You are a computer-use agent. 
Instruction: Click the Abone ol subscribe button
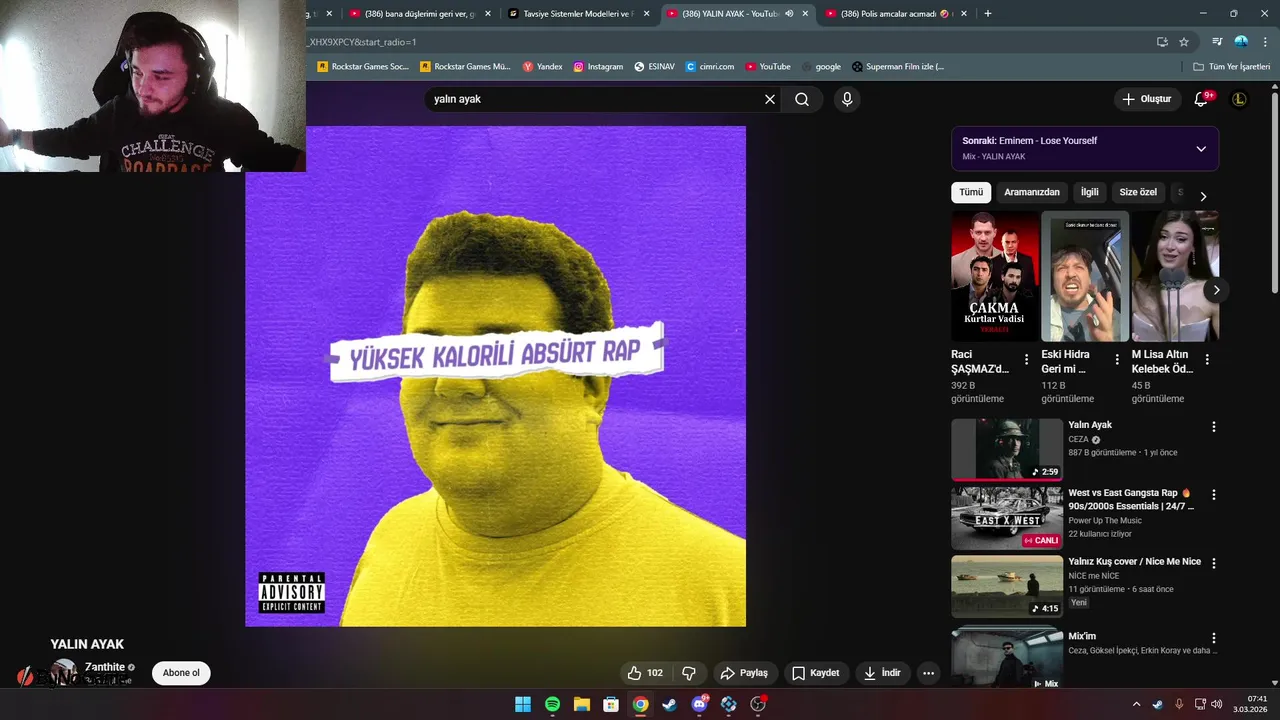181,673
